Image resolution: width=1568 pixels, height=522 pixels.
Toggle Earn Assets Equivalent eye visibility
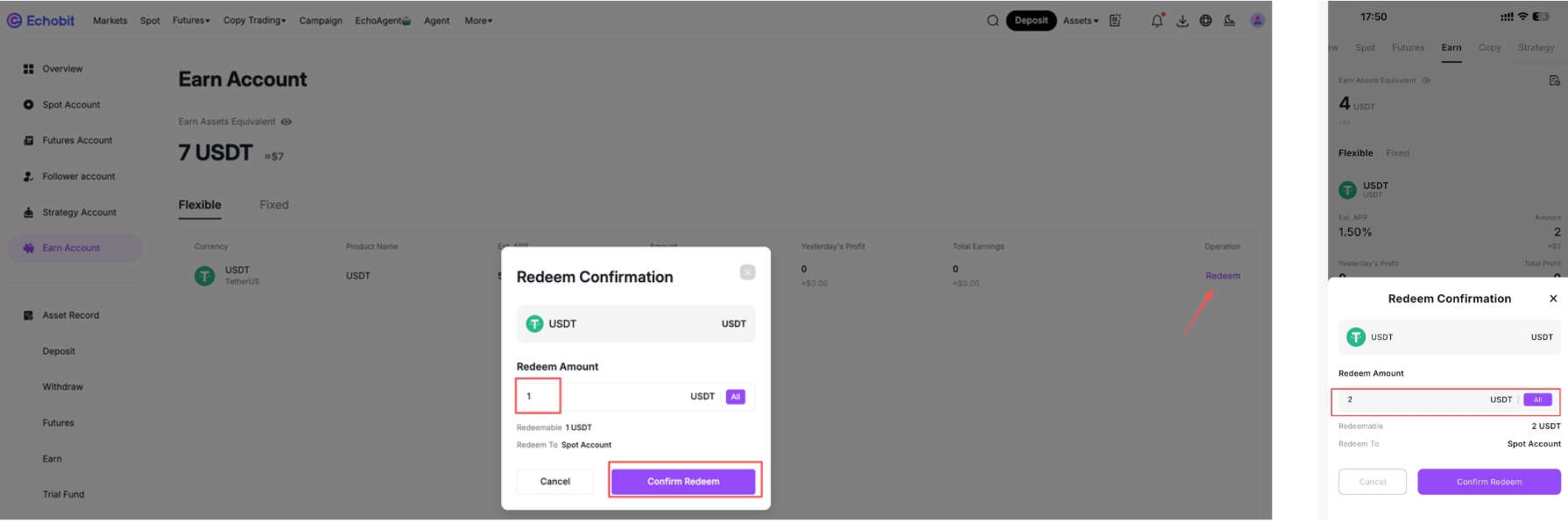(286, 122)
